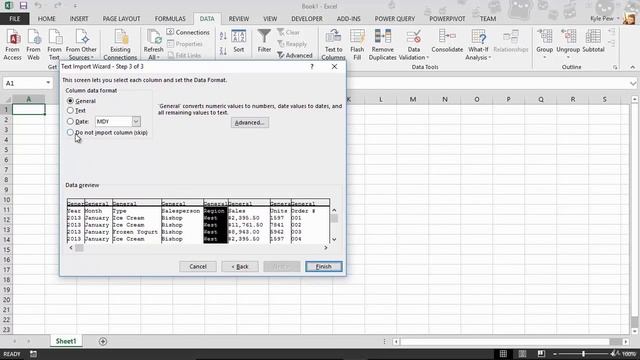The width and height of the screenshot is (640, 360).
Task: Click the macro record icon in status bar
Action: point(33,354)
